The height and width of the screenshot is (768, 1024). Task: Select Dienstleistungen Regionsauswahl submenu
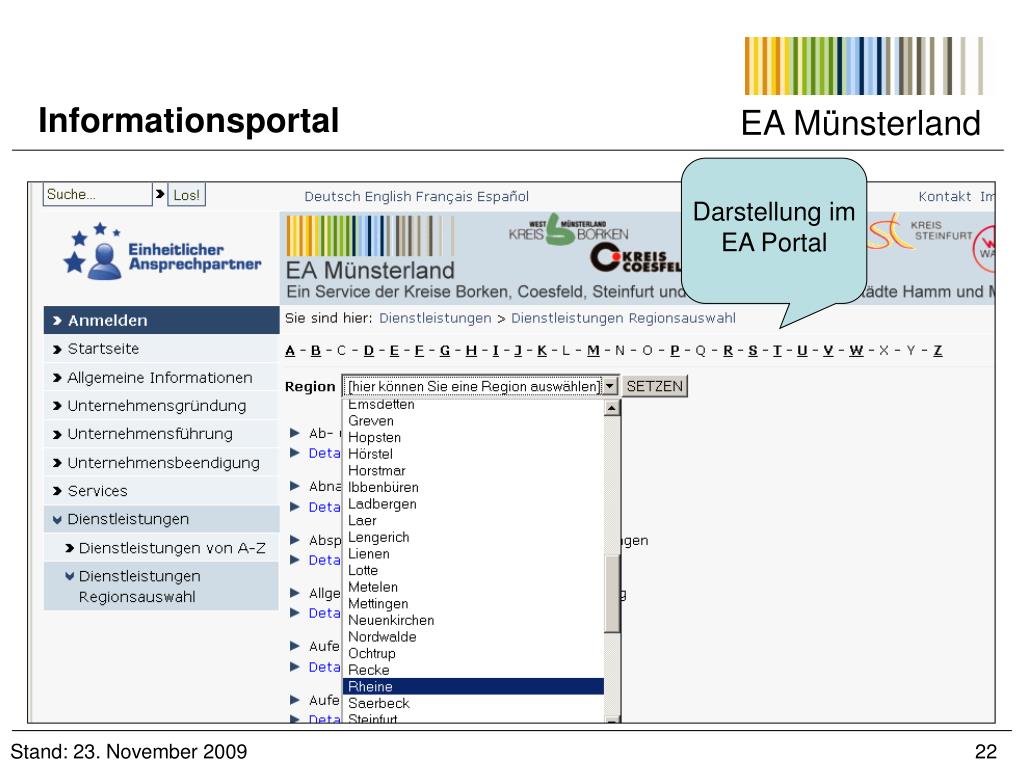coord(161,586)
